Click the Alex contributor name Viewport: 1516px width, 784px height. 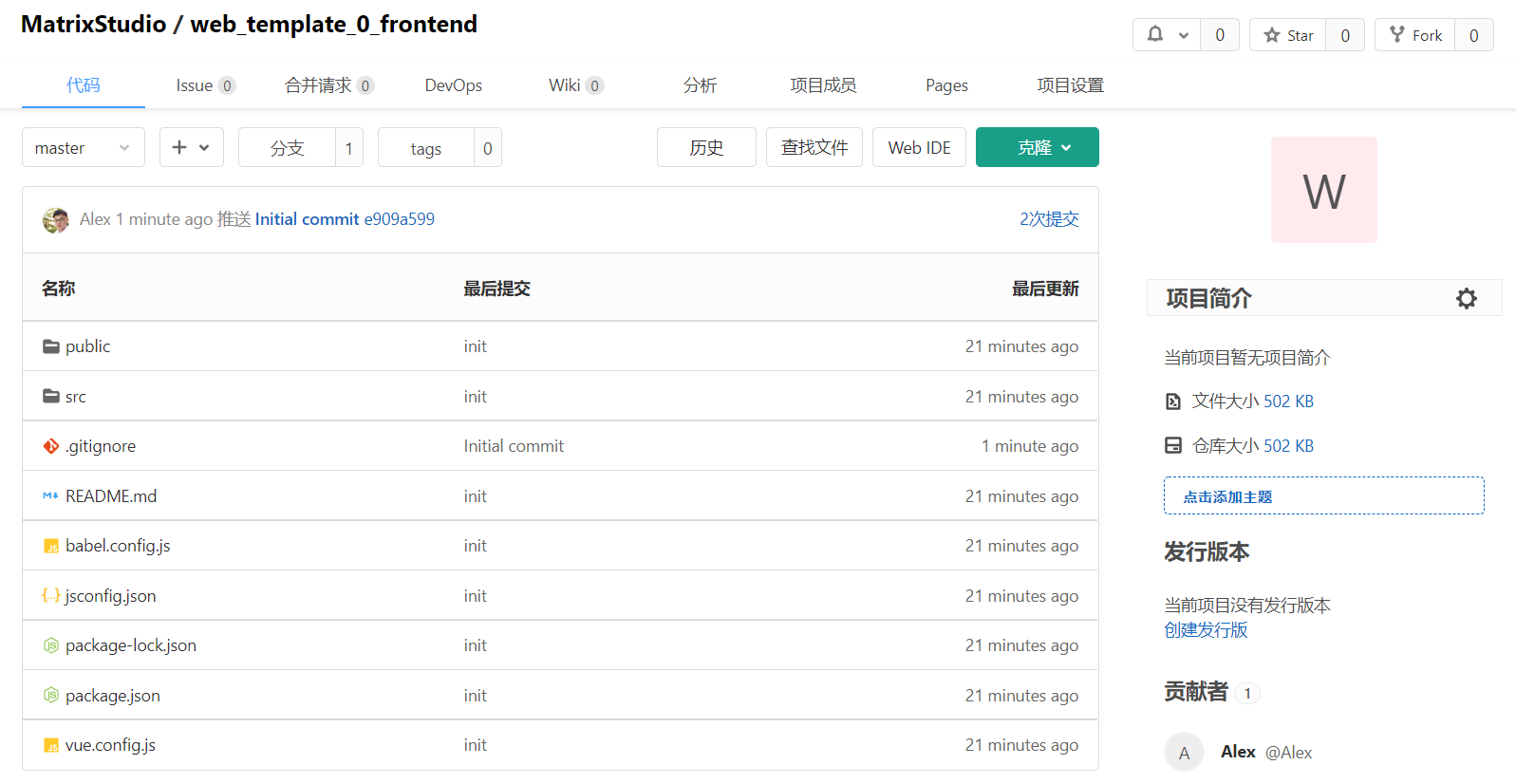(1238, 752)
